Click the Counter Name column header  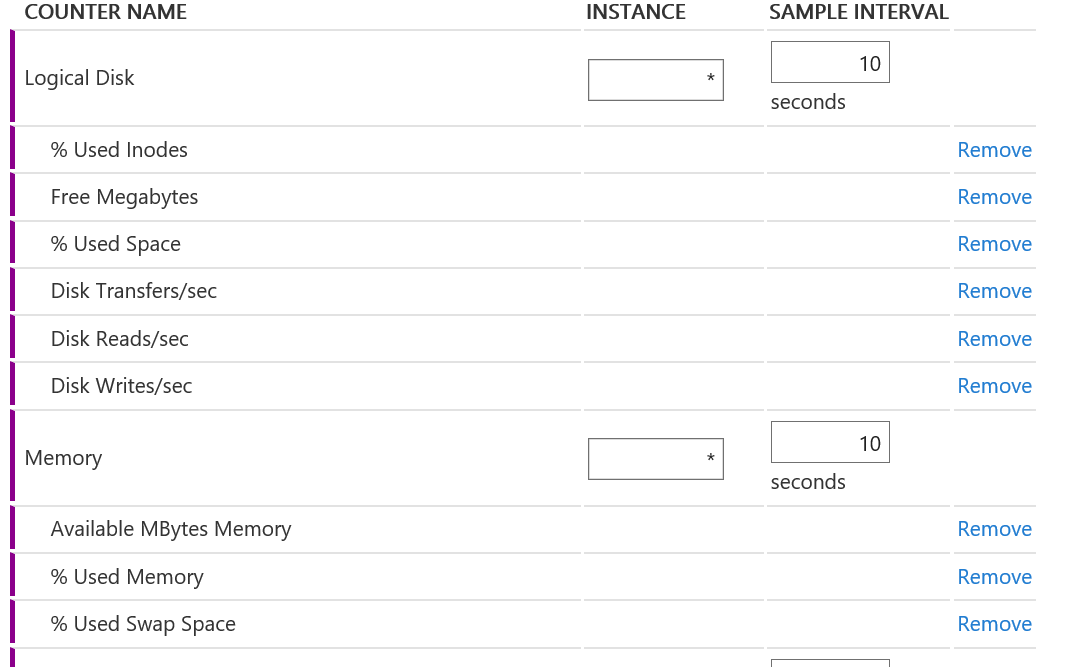pyautogui.click(x=105, y=12)
